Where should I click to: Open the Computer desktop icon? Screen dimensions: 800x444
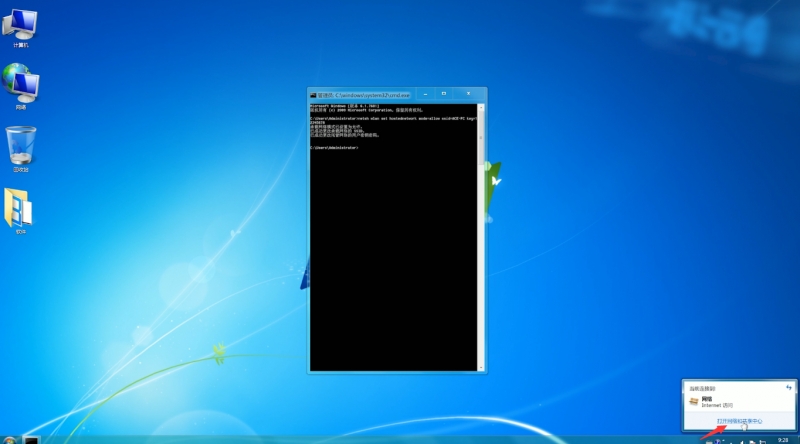(20, 28)
